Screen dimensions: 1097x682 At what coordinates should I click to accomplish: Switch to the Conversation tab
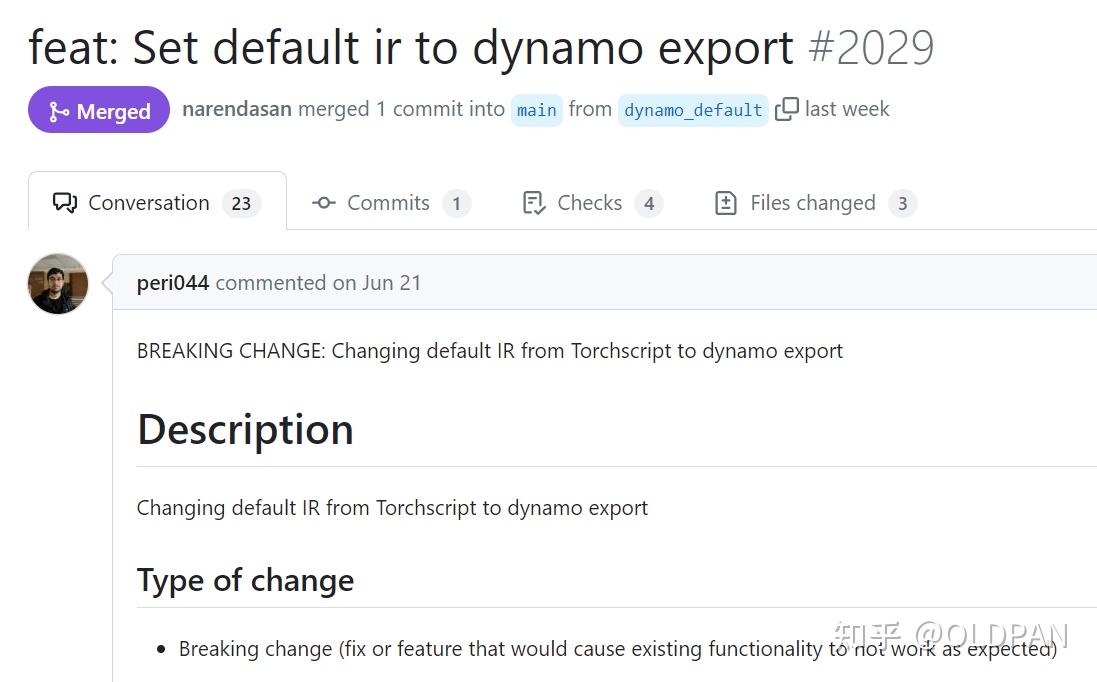(150, 202)
